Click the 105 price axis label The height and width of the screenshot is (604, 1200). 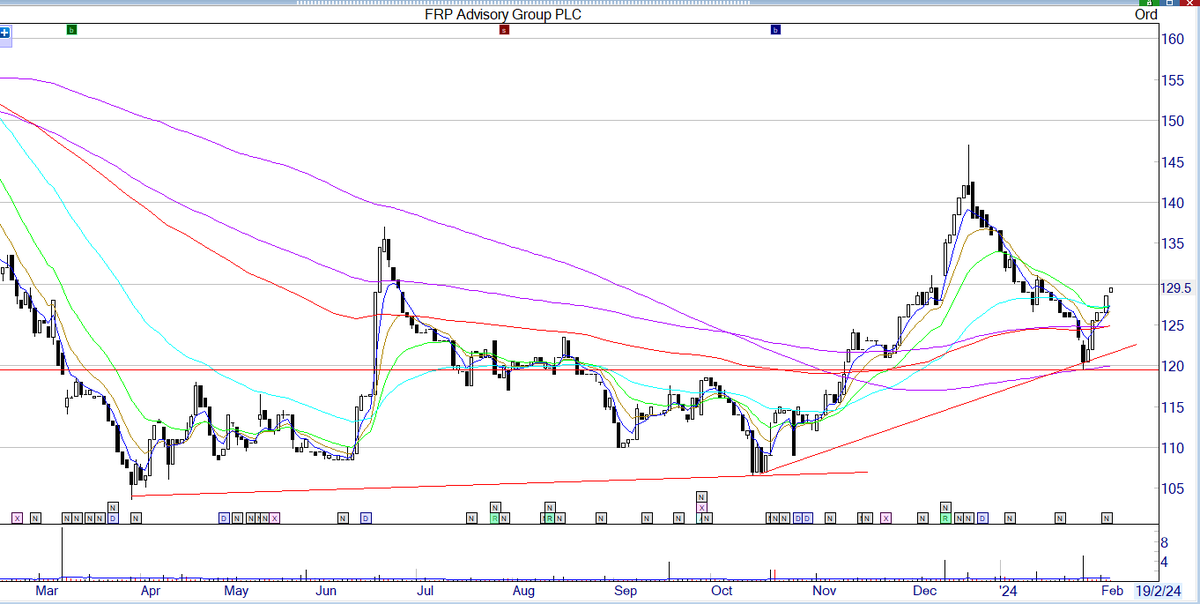coord(1173,489)
